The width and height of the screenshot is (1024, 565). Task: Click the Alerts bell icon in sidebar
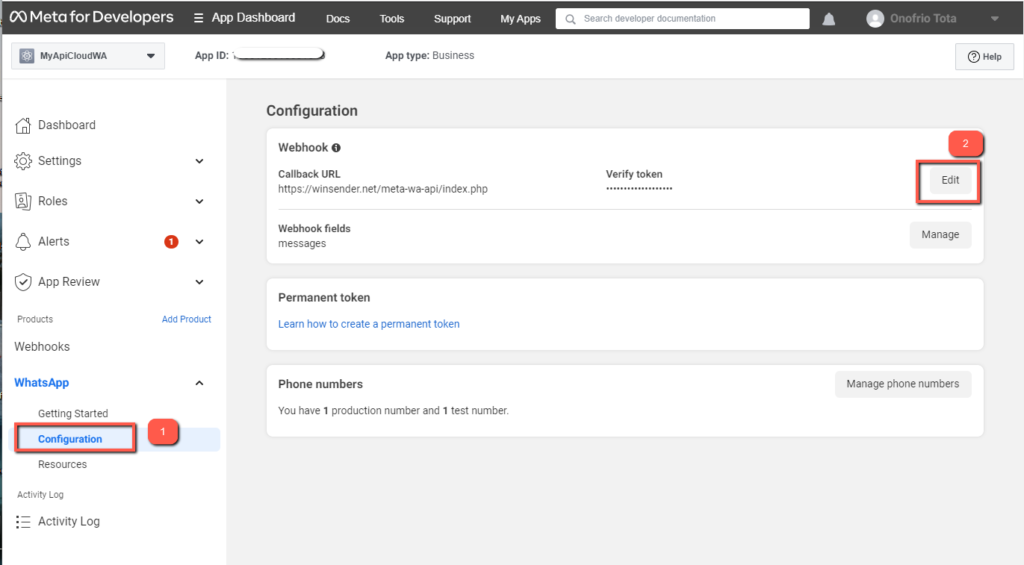point(23,242)
